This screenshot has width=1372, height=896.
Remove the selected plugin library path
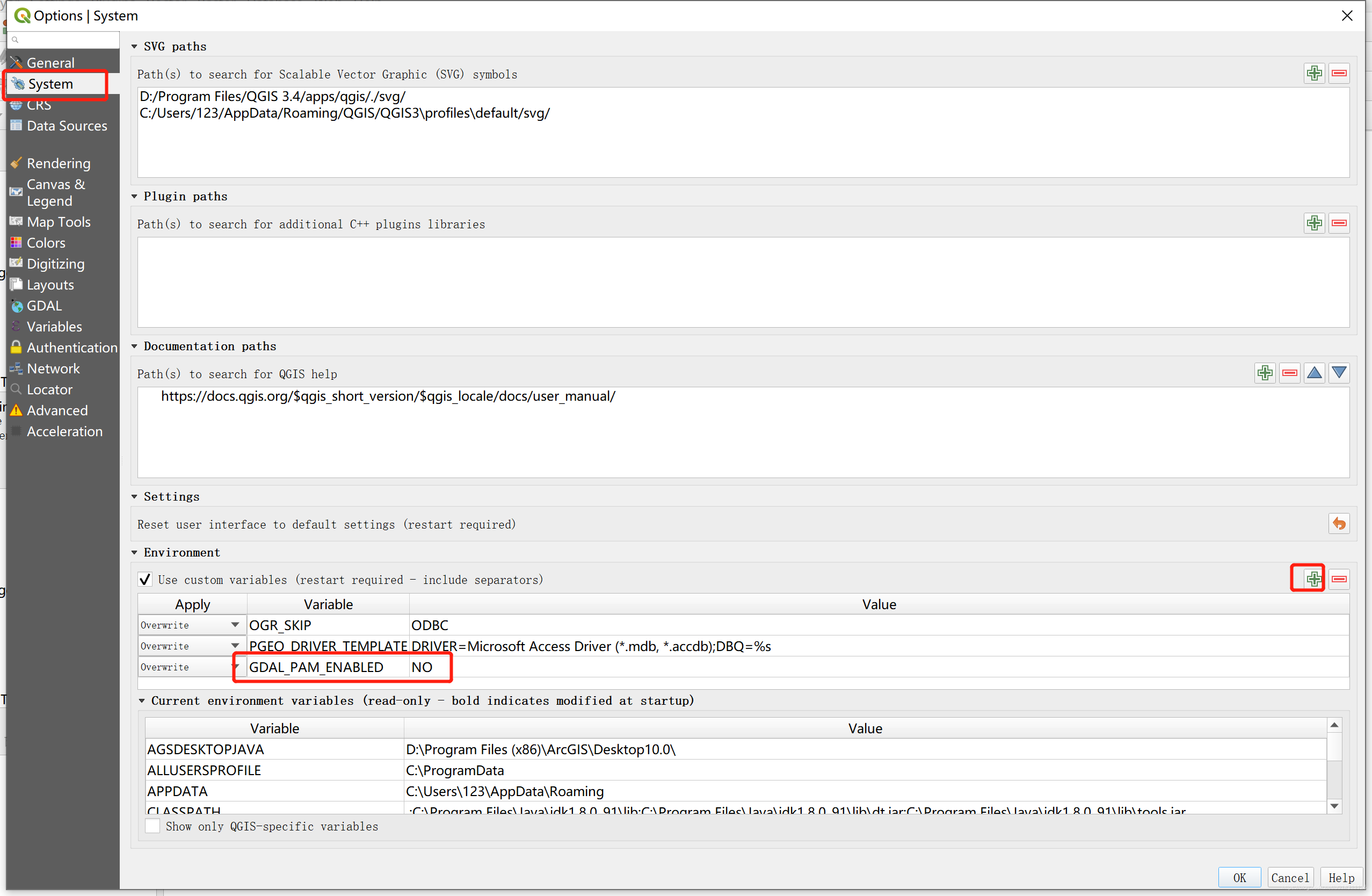[1339, 223]
